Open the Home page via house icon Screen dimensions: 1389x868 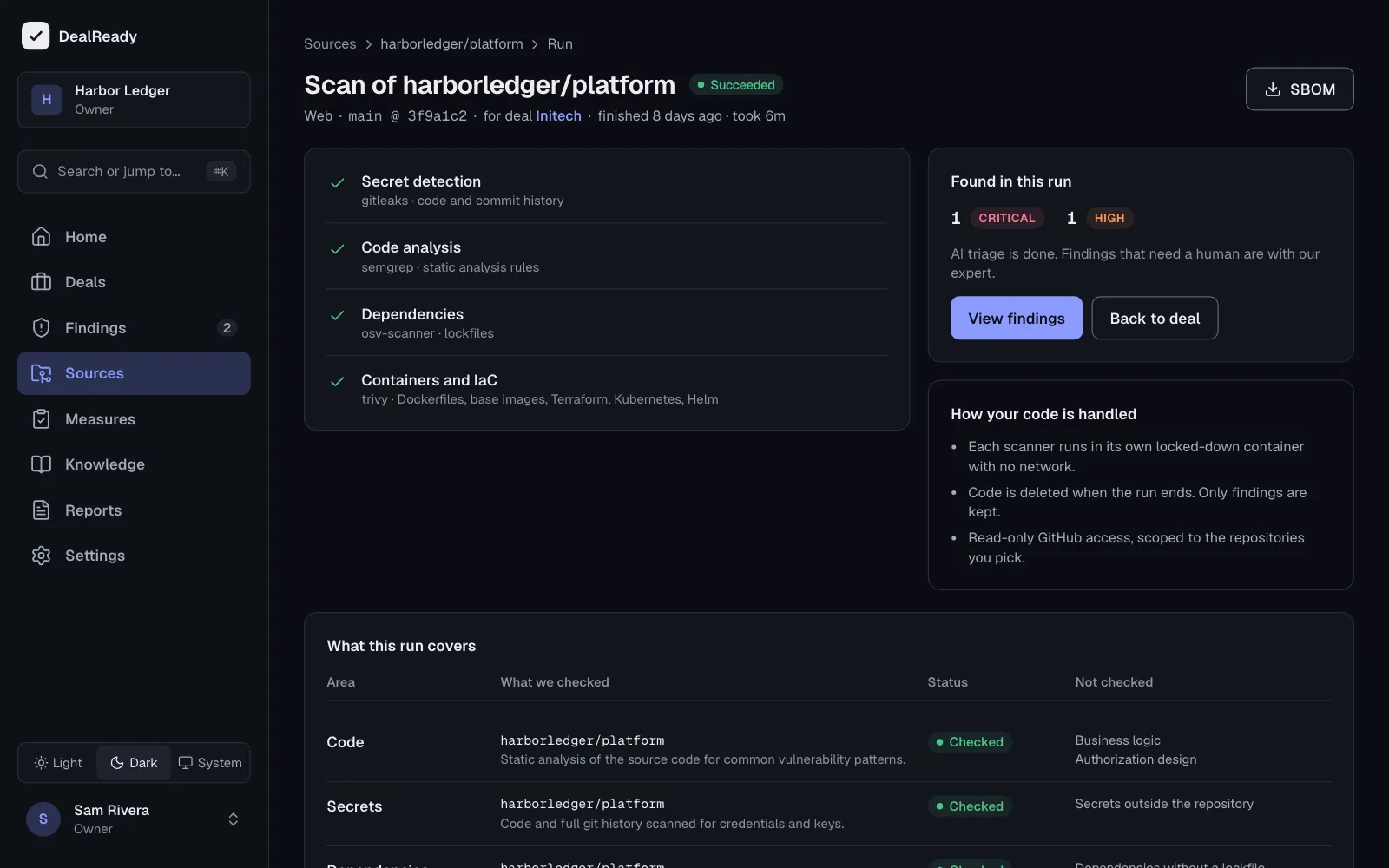pyautogui.click(x=41, y=236)
